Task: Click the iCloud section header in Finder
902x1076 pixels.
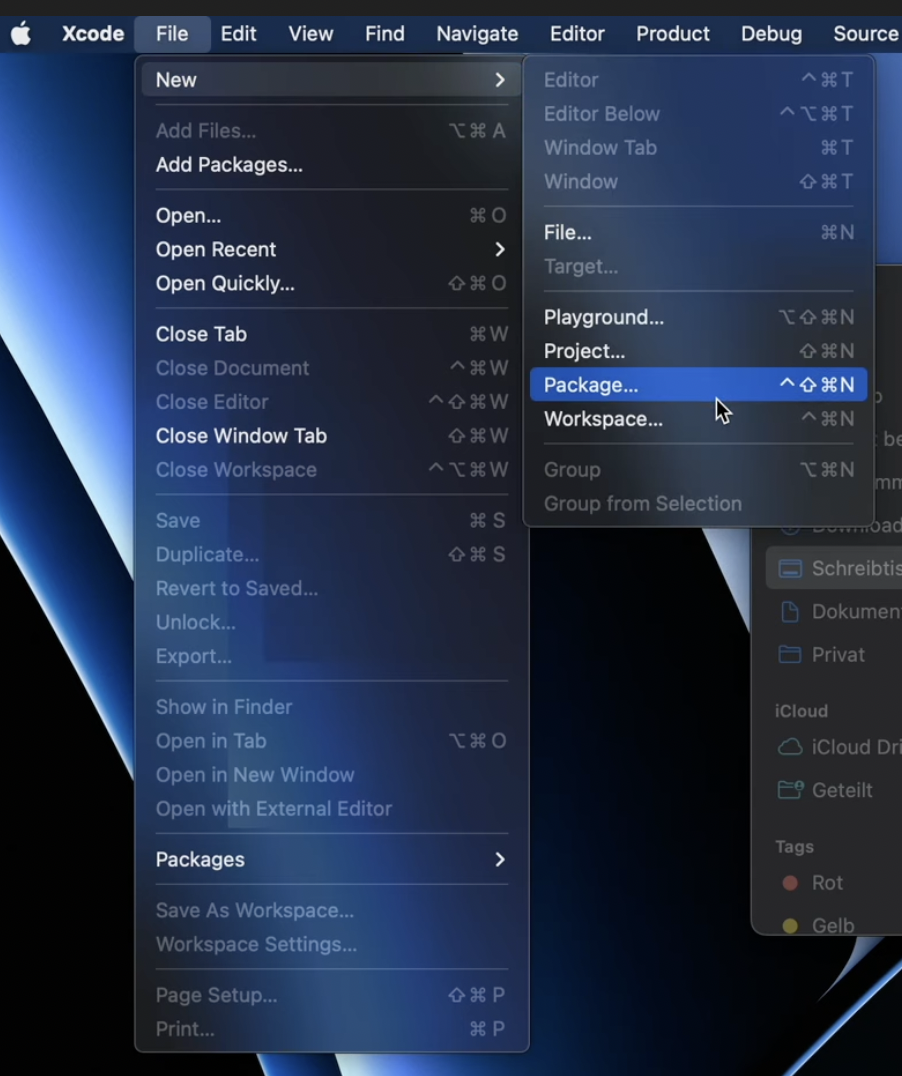Action: pyautogui.click(x=801, y=711)
